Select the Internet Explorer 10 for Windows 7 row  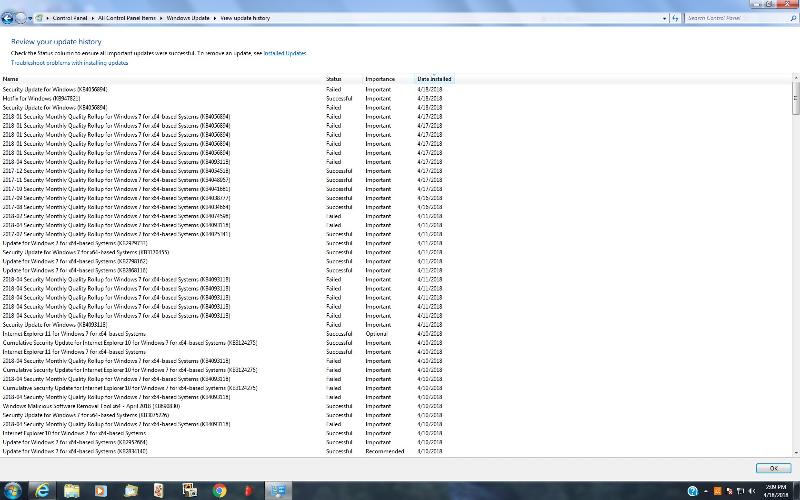click(222, 433)
